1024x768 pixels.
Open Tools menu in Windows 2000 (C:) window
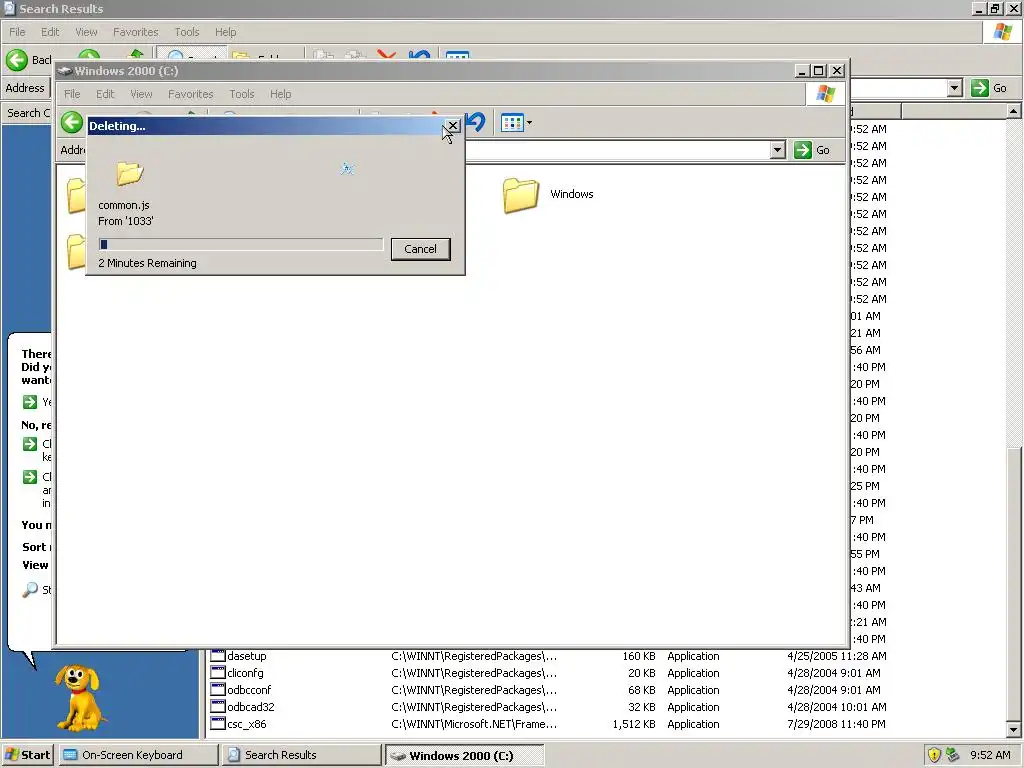pos(242,94)
